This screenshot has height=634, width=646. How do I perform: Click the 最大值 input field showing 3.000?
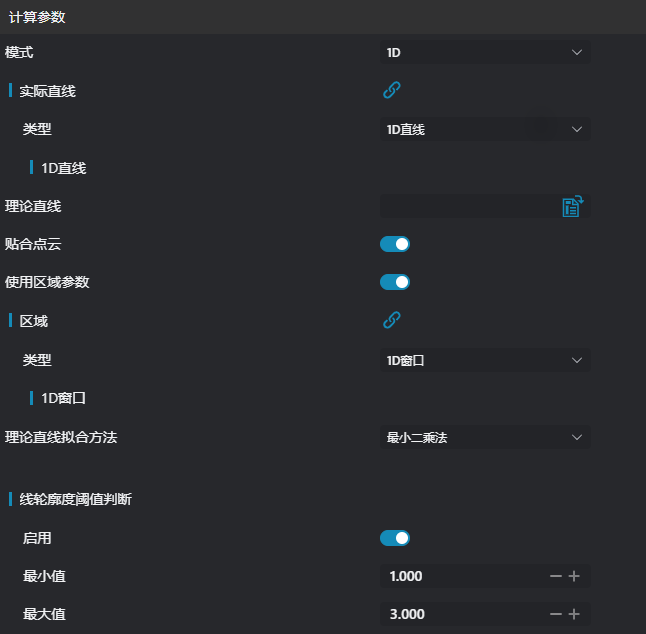point(460,614)
